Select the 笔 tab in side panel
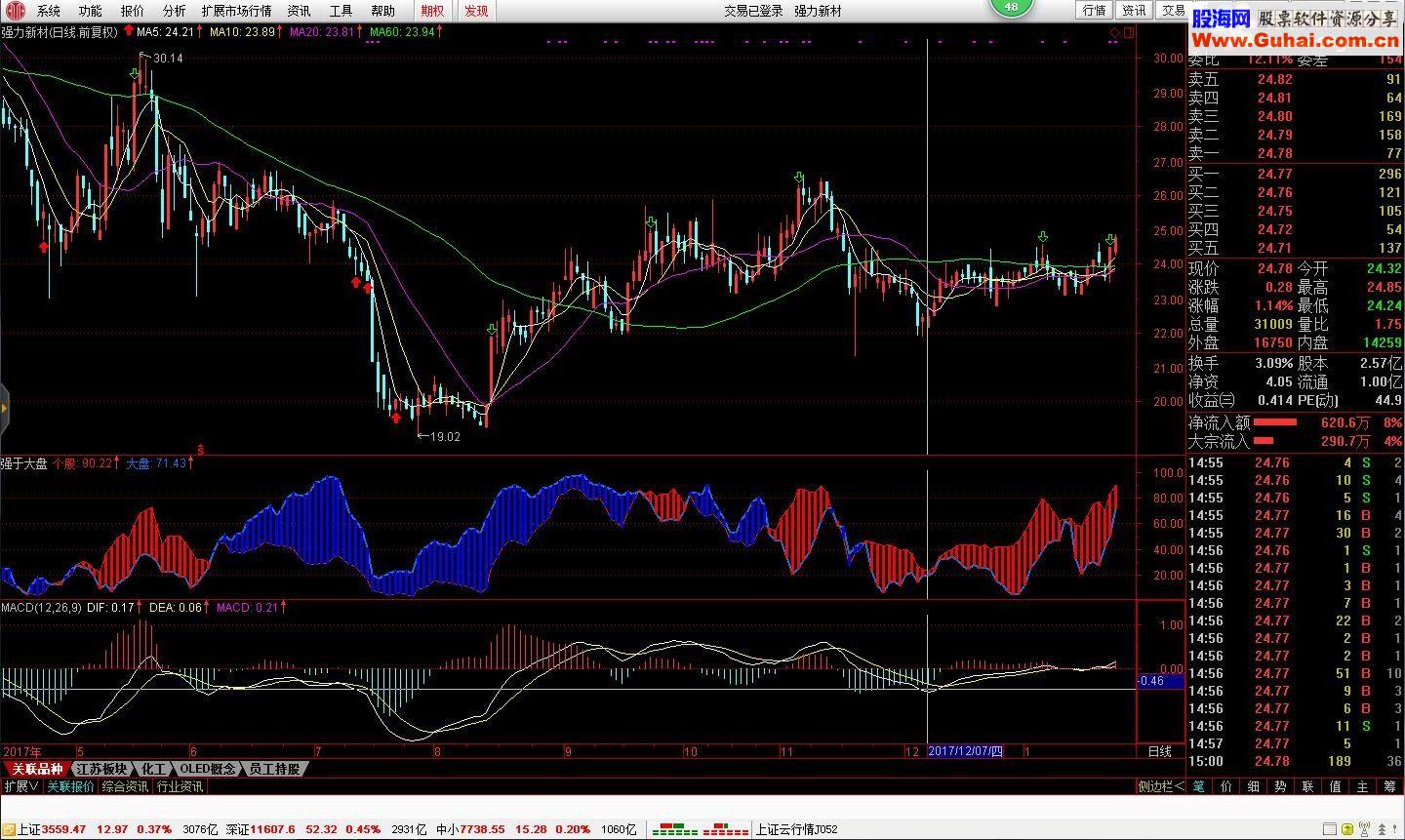 point(1199,786)
